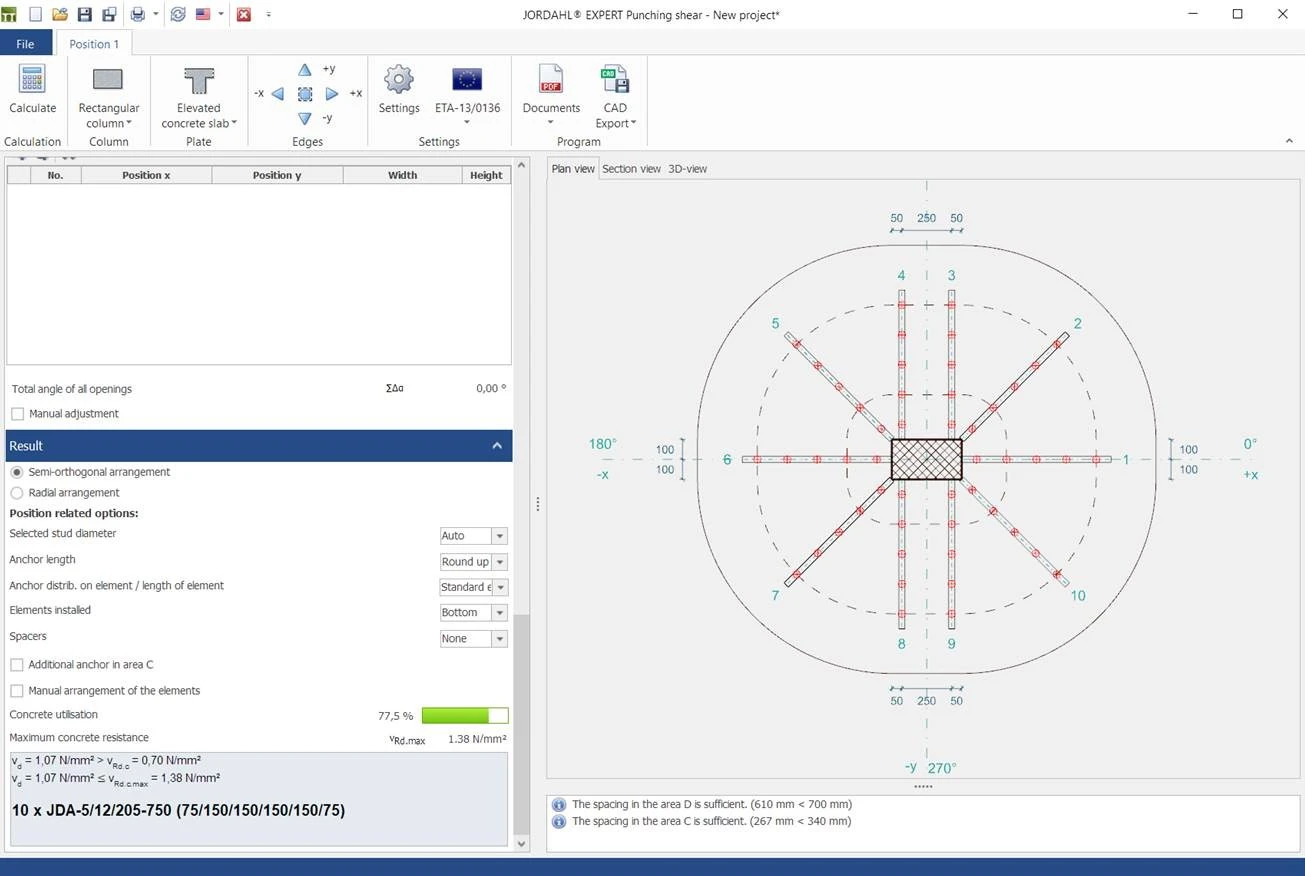Switch to Section view tab

pyautogui.click(x=631, y=169)
